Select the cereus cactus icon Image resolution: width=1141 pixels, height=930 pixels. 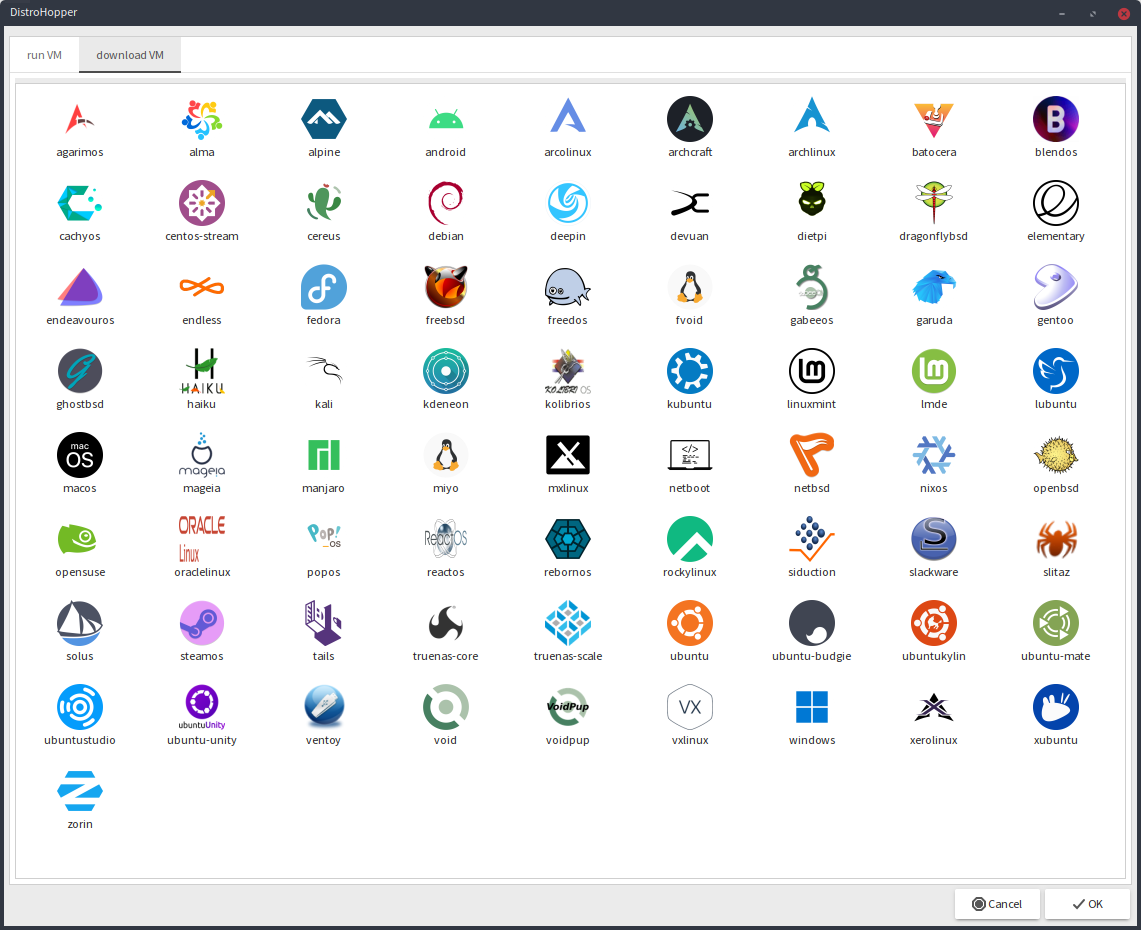click(x=324, y=203)
